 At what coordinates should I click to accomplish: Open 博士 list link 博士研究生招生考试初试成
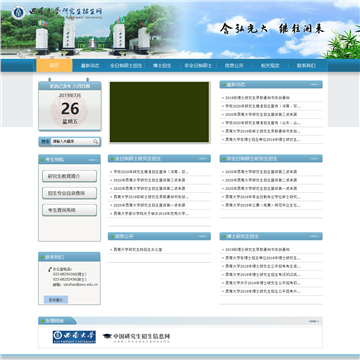click(263, 274)
